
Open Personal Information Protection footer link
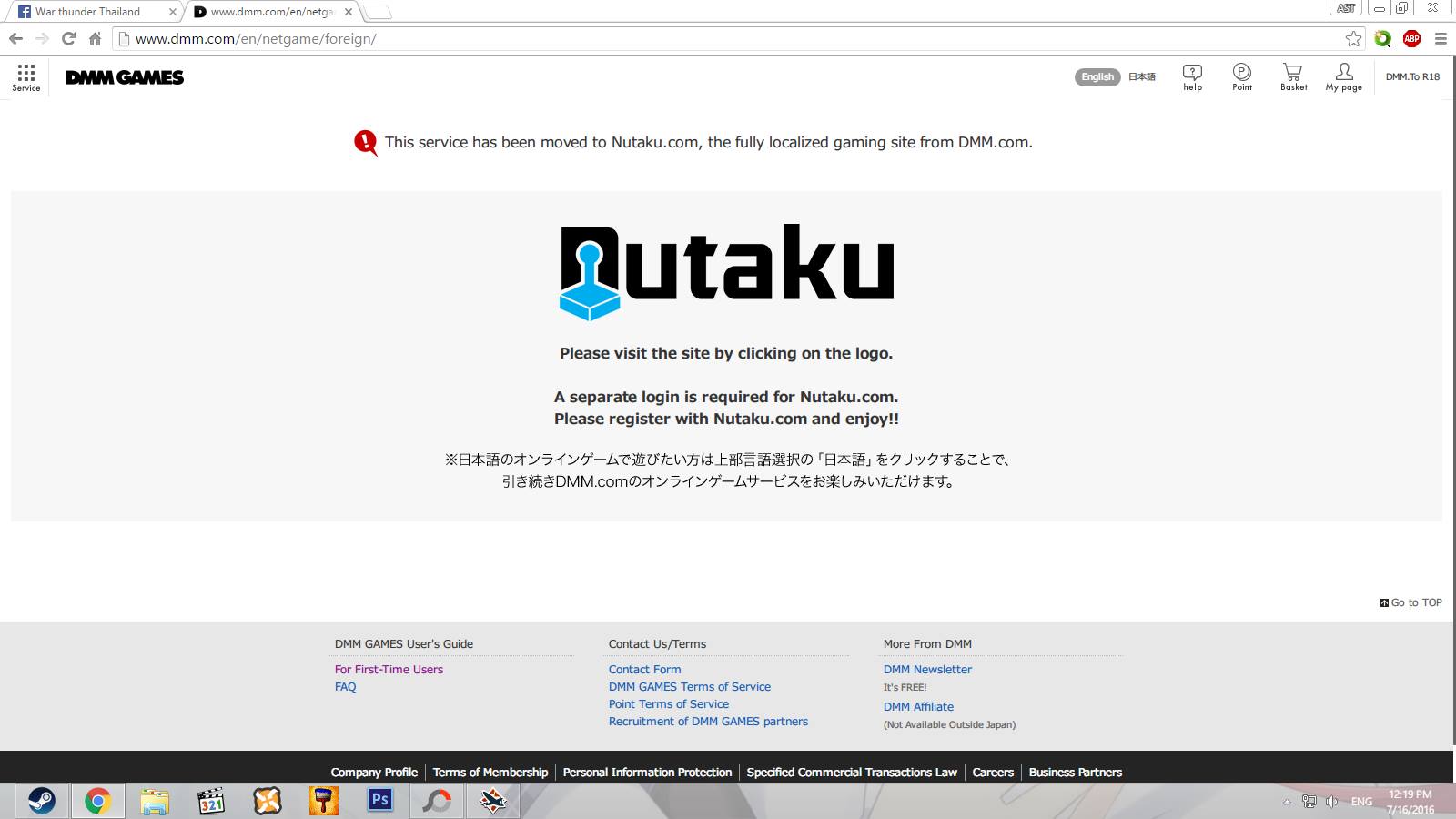647,772
